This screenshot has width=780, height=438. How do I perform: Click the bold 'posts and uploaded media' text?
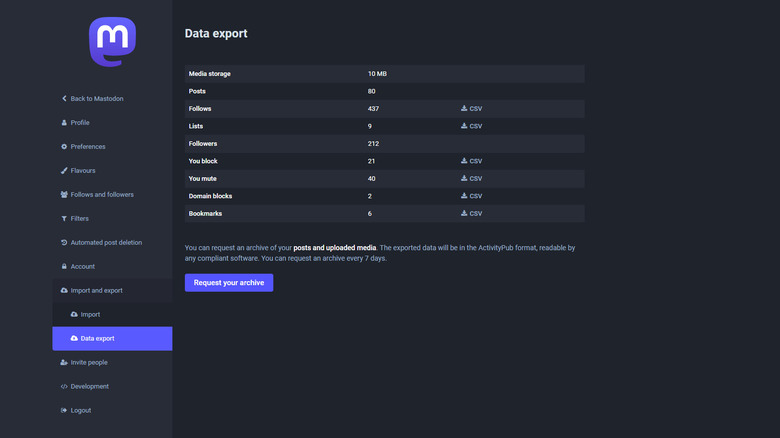[335, 247]
